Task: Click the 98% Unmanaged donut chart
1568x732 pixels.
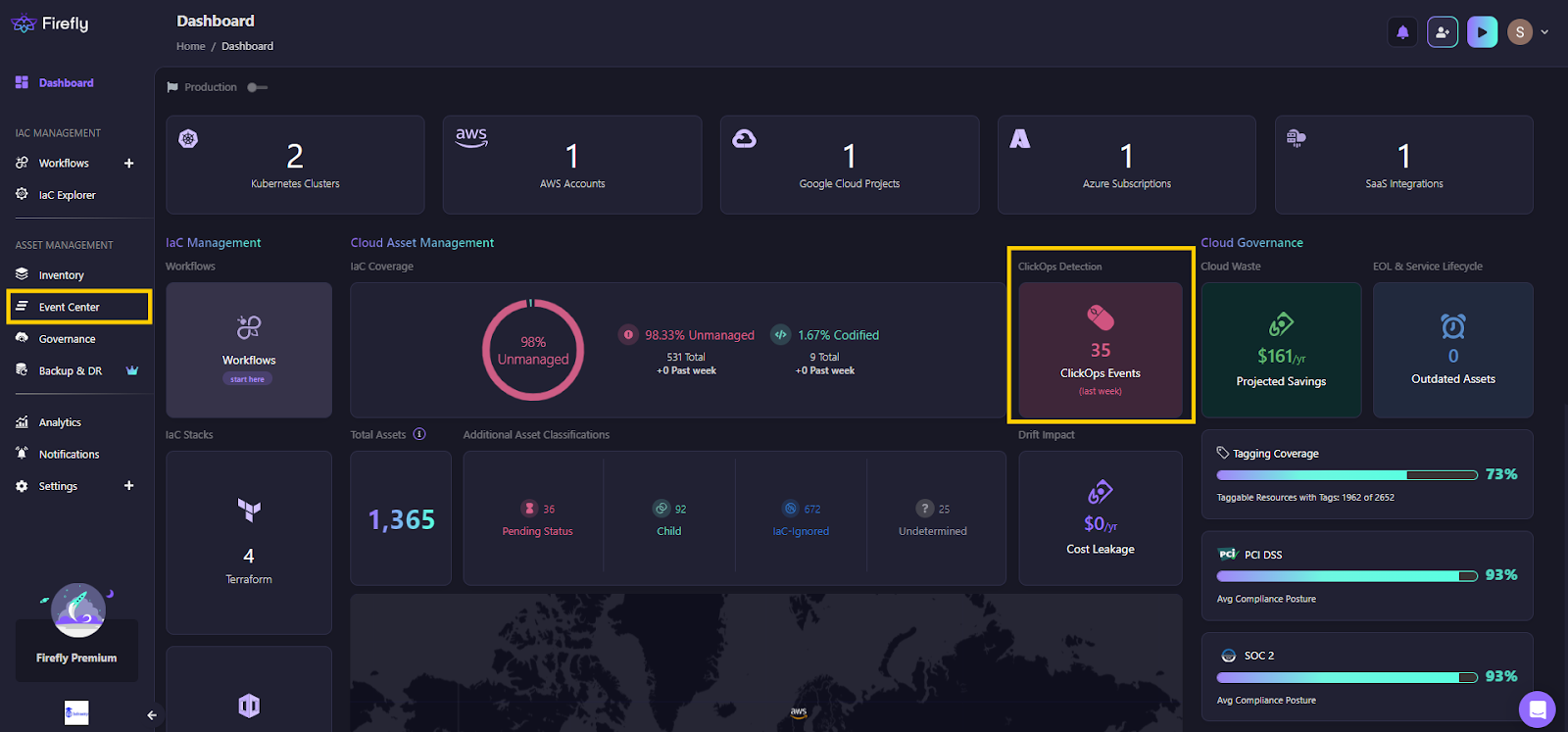Action: click(533, 350)
